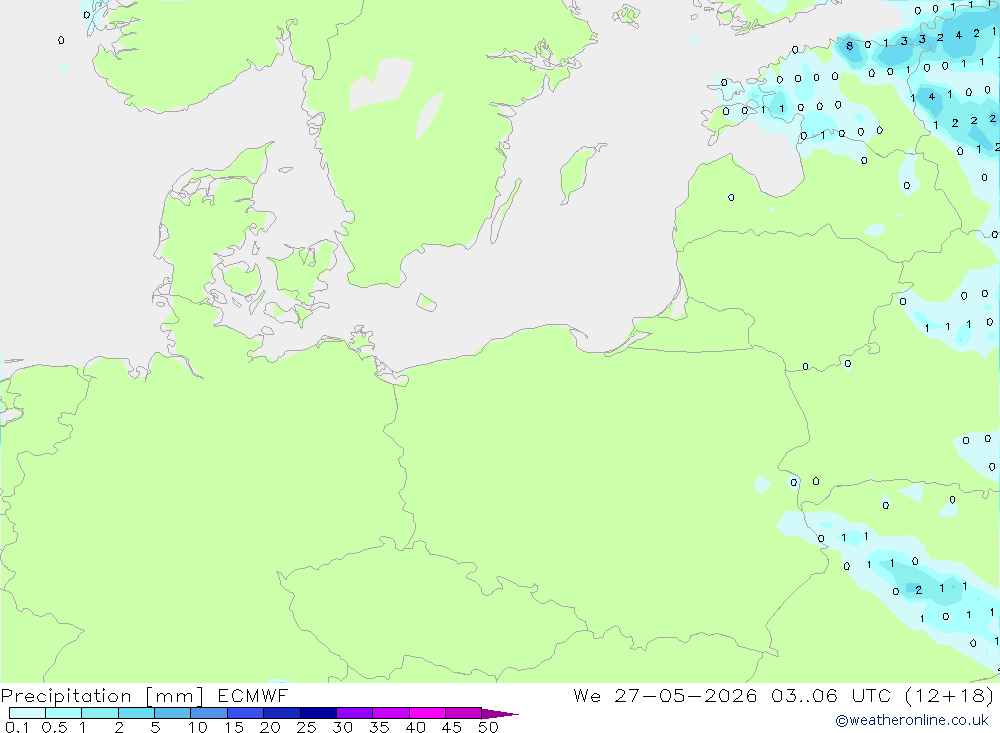Click the 40–45 mm magenta legend box
1000x733 pixels.
(x=427, y=713)
